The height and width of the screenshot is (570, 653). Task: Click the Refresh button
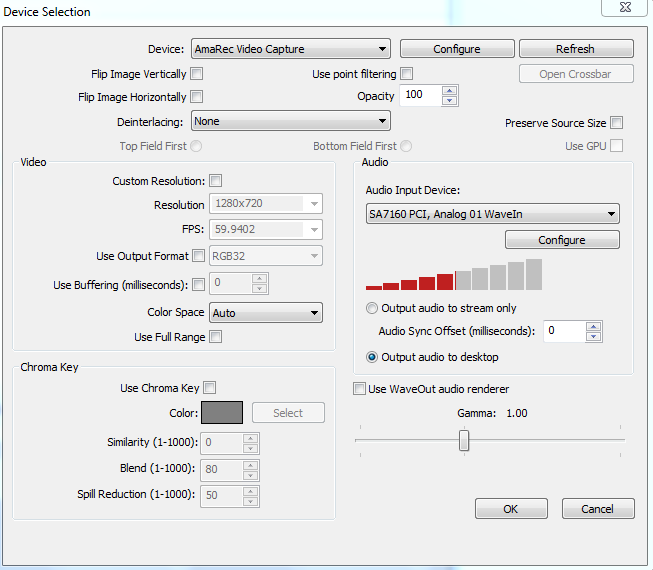tap(576, 49)
